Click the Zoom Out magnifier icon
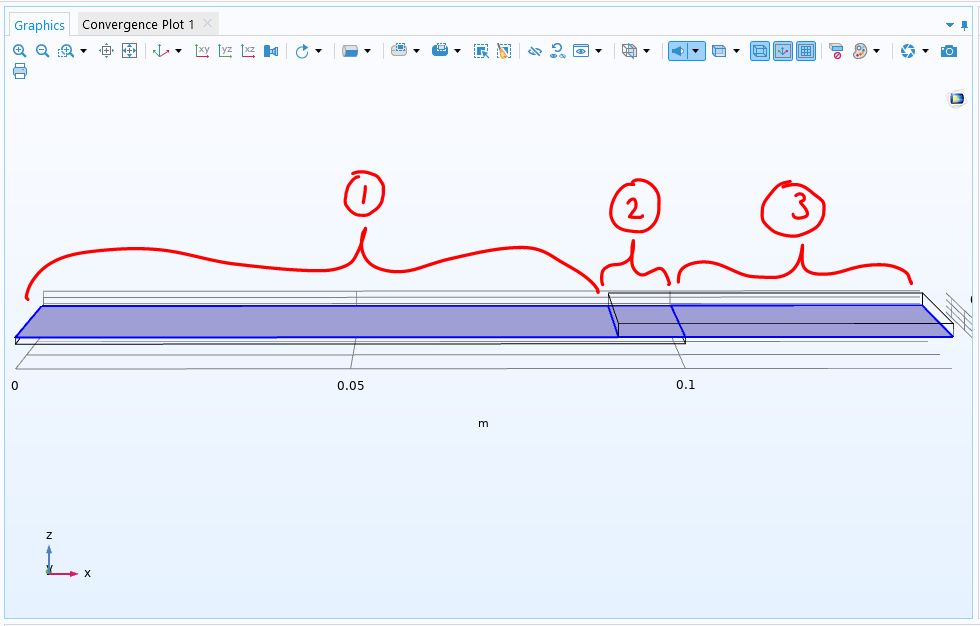980x626 pixels. click(x=42, y=51)
